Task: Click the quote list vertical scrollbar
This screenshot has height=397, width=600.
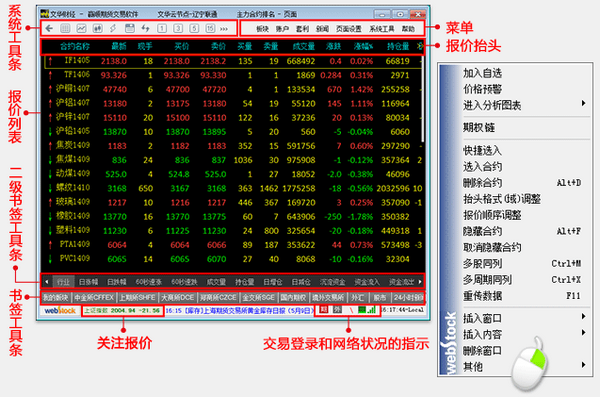Action: [x=423, y=100]
